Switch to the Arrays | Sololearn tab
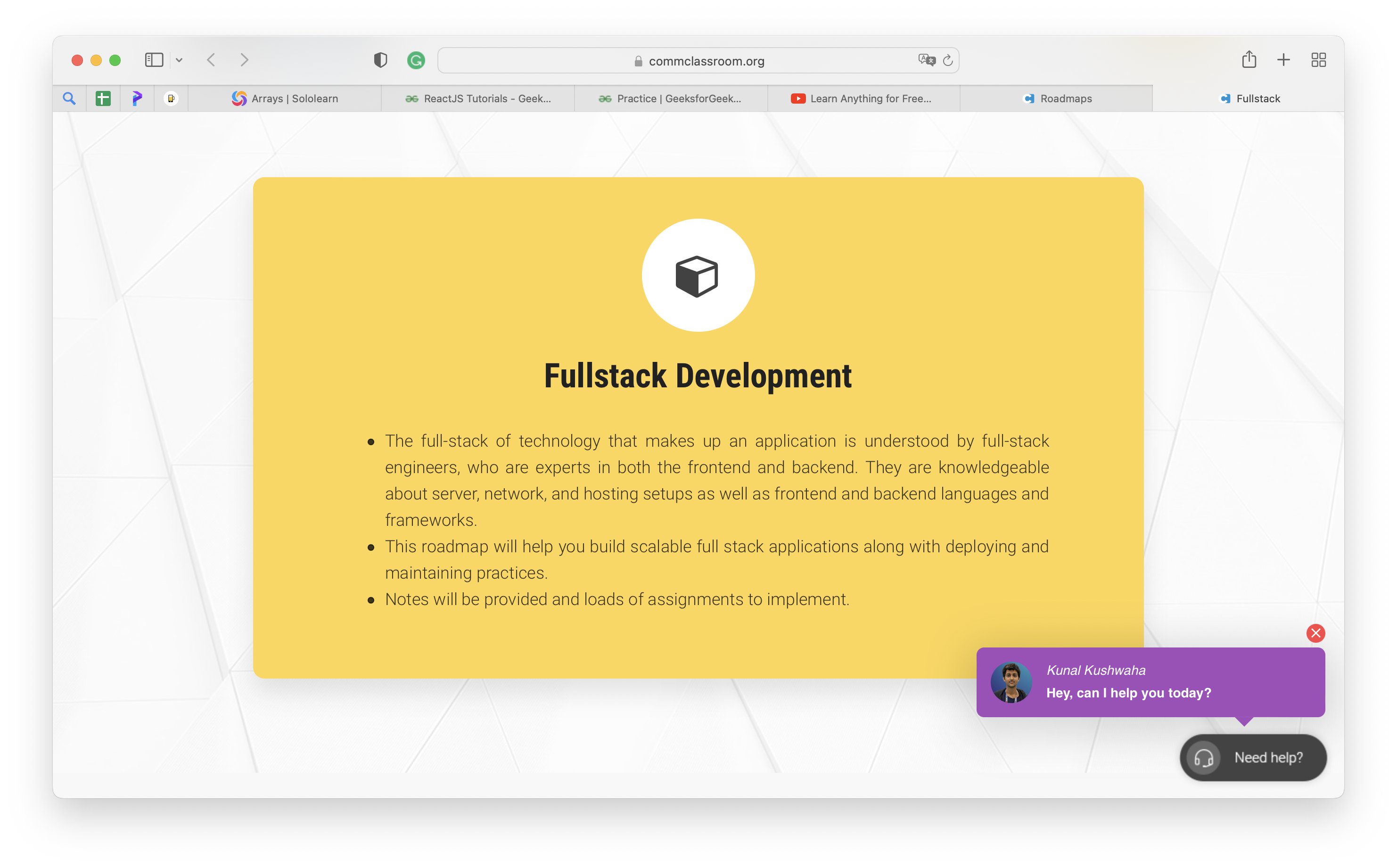 tap(285, 98)
